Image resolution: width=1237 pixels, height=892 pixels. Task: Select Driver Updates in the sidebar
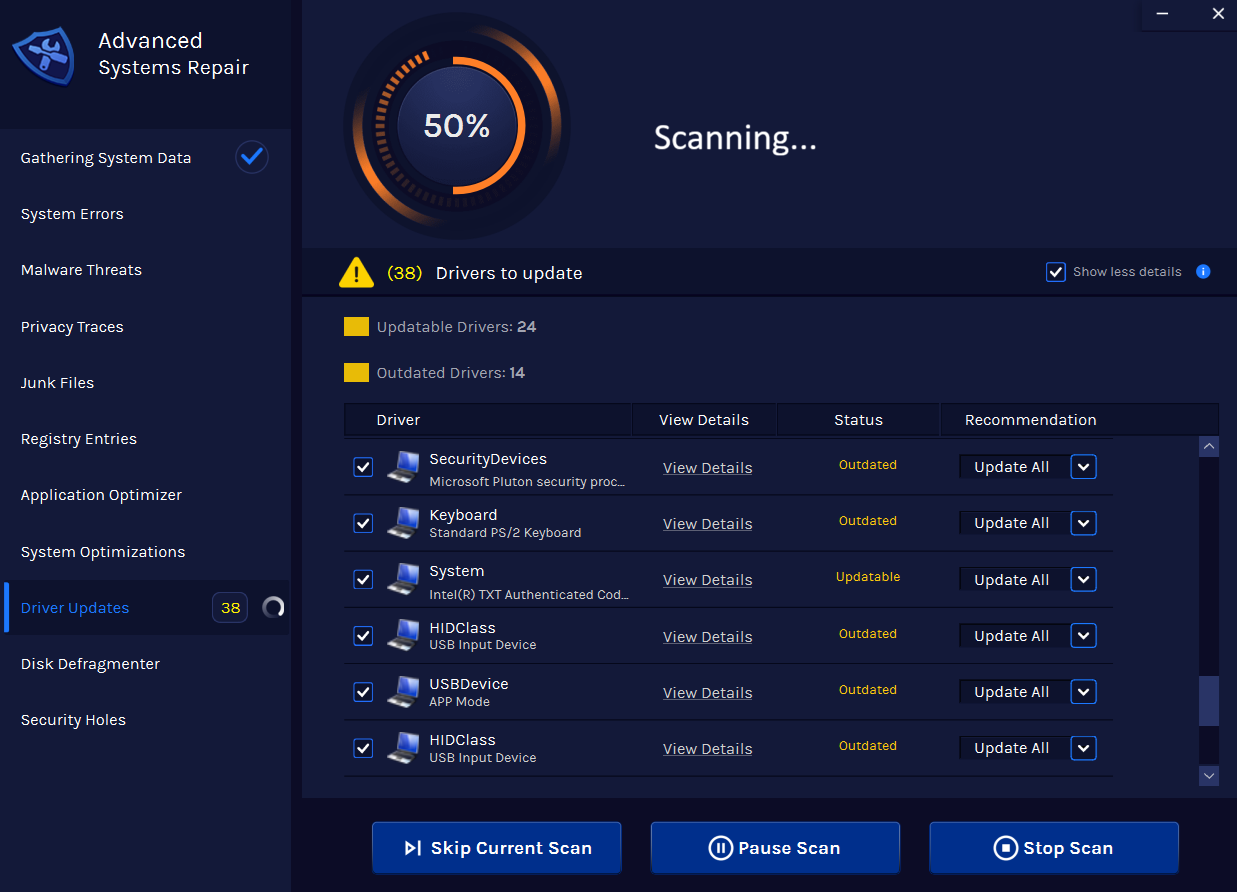pyautogui.click(x=75, y=608)
